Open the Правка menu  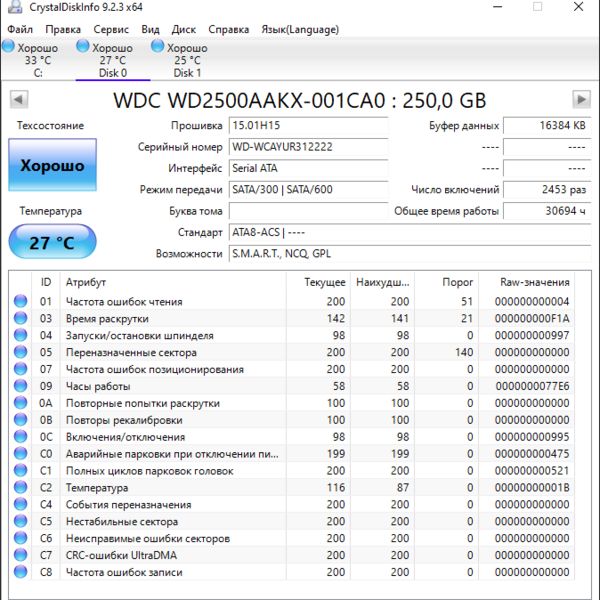[63, 29]
